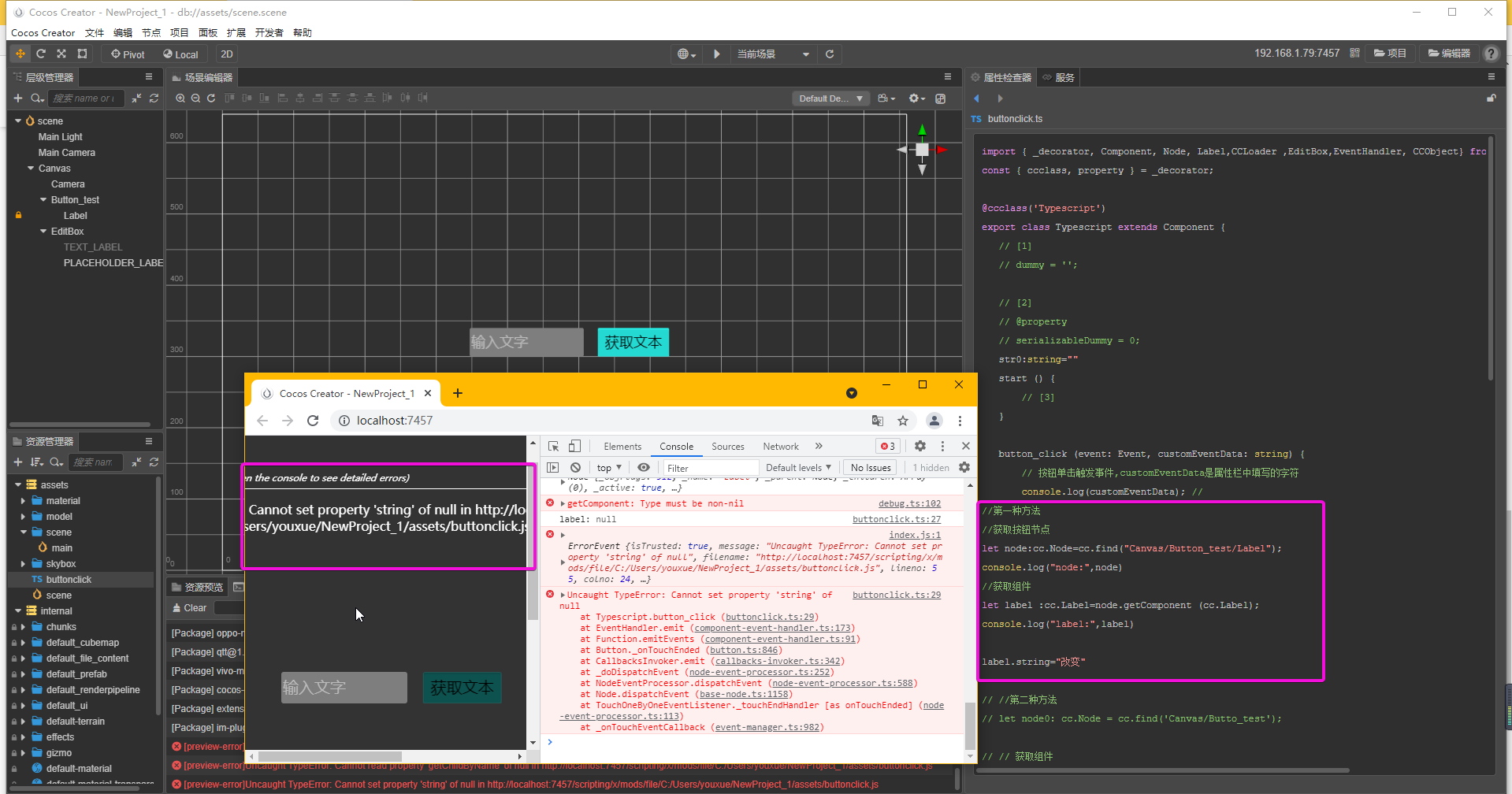Toggle Pivot gizmo positioning mode
The height and width of the screenshot is (794, 1512).
coord(128,54)
